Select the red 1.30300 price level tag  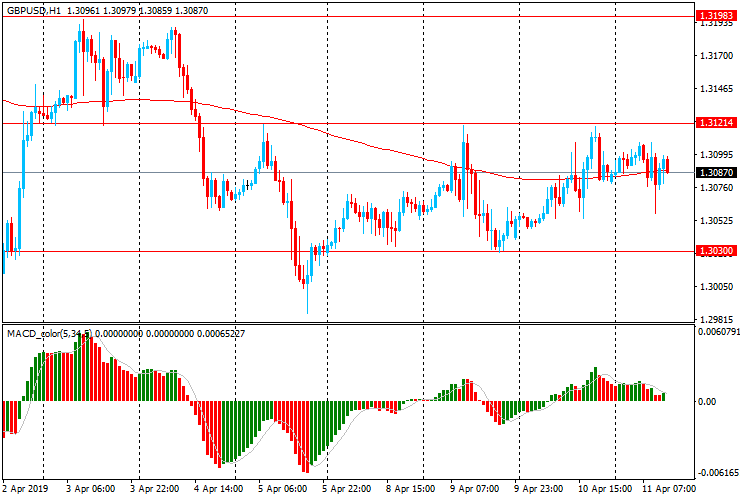pos(716,251)
